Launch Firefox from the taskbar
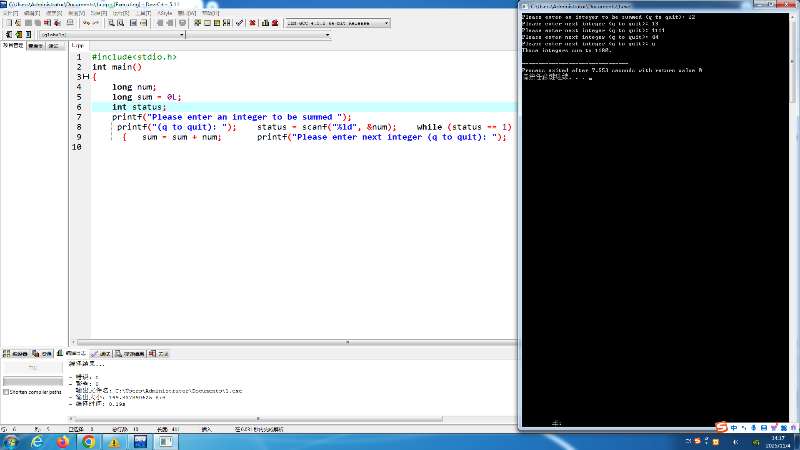Screen dimensions: 800x450 [63, 442]
